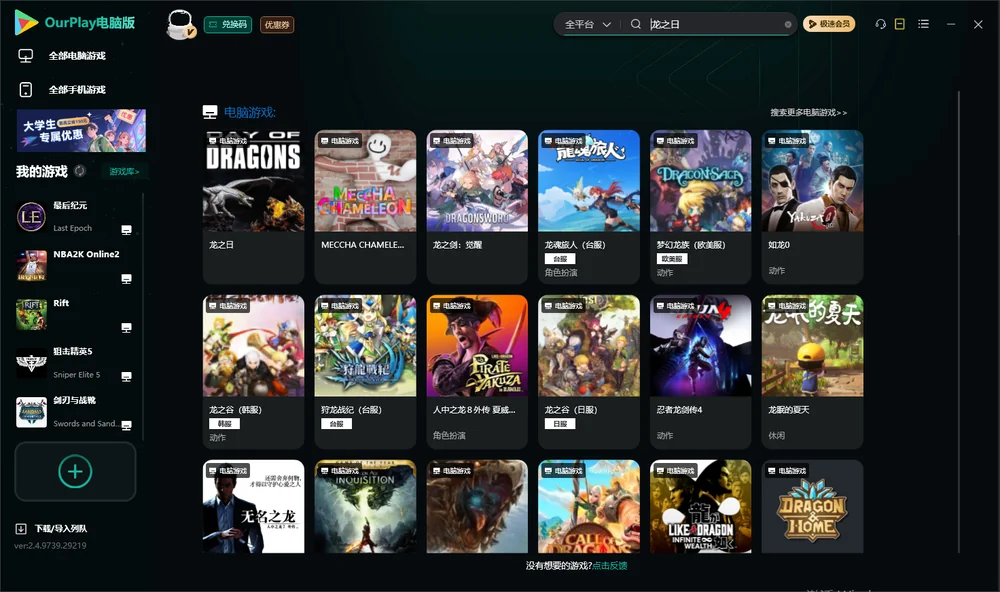This screenshot has height=592, width=1000.
Task: Click PC platform icon beside NBA2K Online2
Action: pyautogui.click(x=126, y=279)
